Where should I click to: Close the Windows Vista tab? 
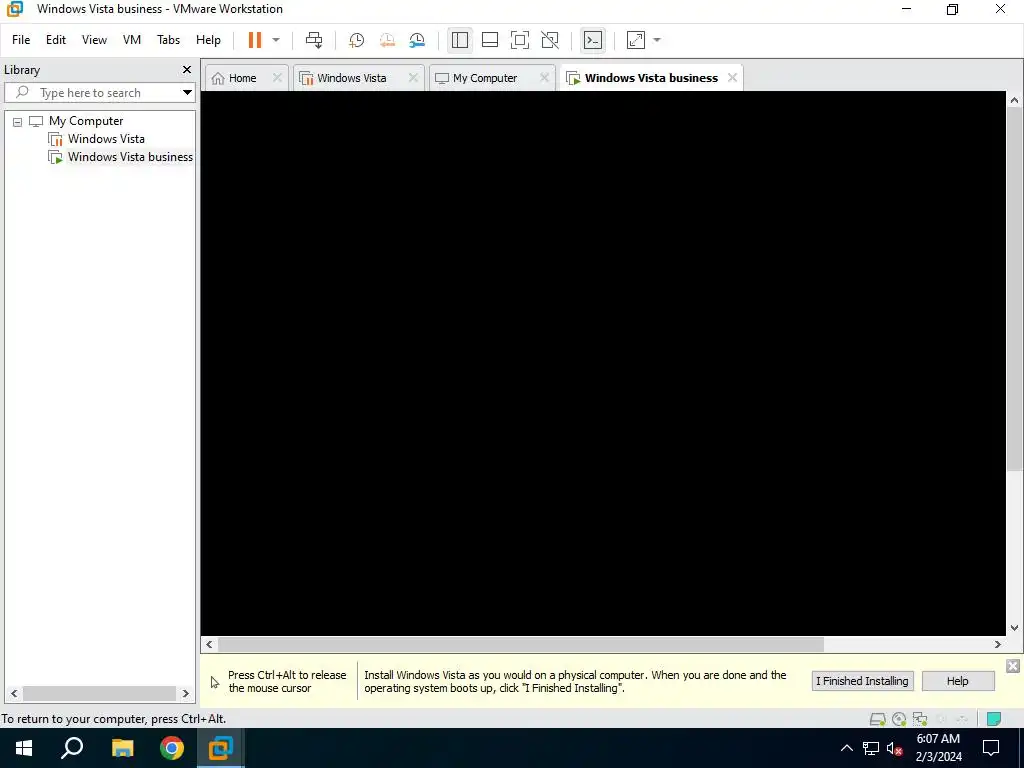(x=413, y=78)
